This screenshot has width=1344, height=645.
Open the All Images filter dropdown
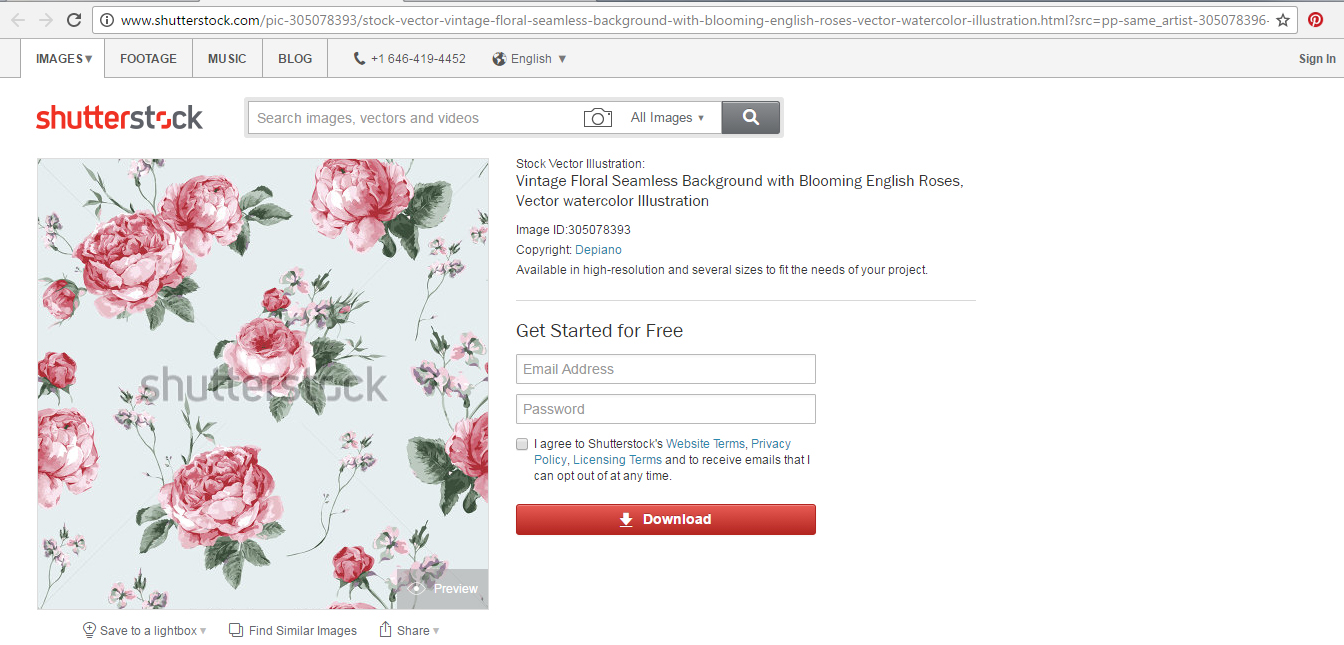click(x=667, y=118)
